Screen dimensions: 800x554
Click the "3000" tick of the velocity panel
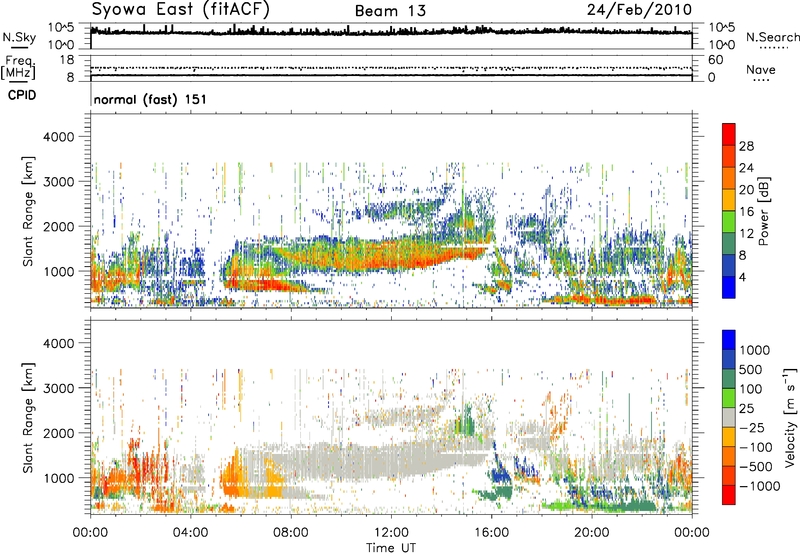58,388
